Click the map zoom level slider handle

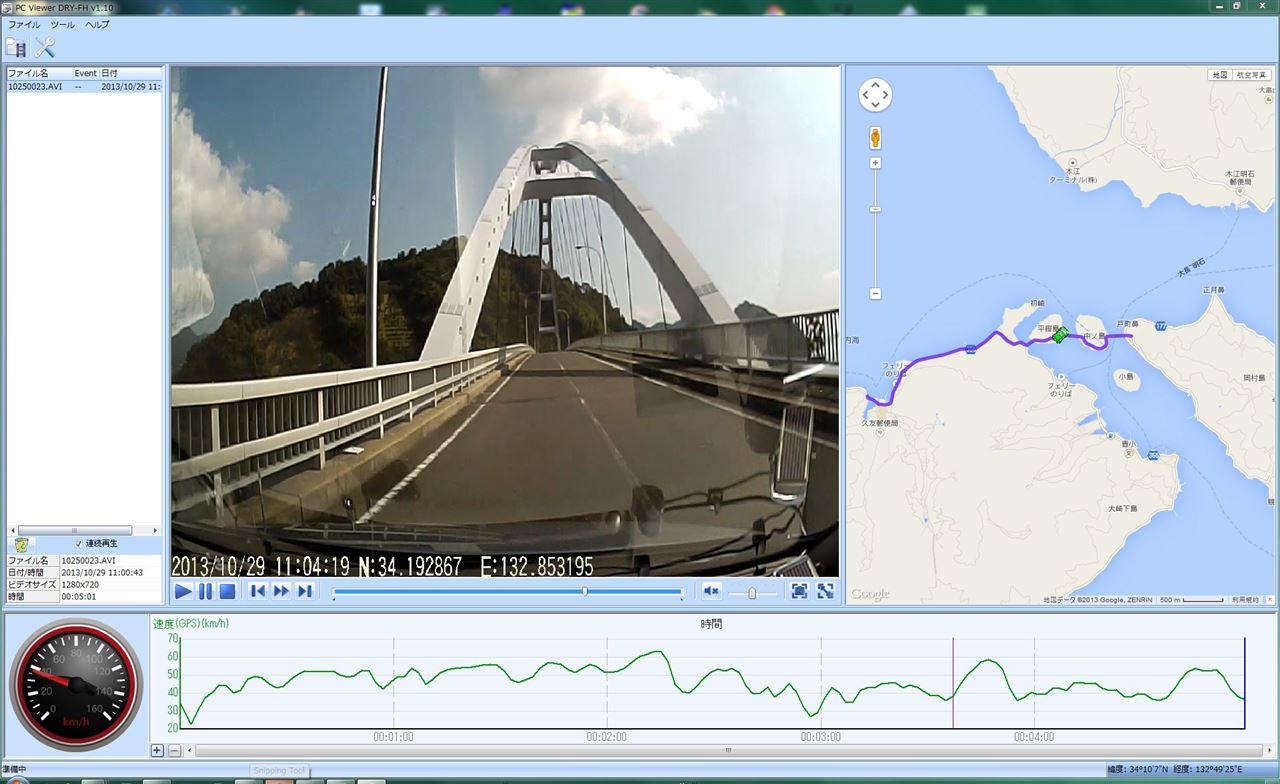(875, 209)
